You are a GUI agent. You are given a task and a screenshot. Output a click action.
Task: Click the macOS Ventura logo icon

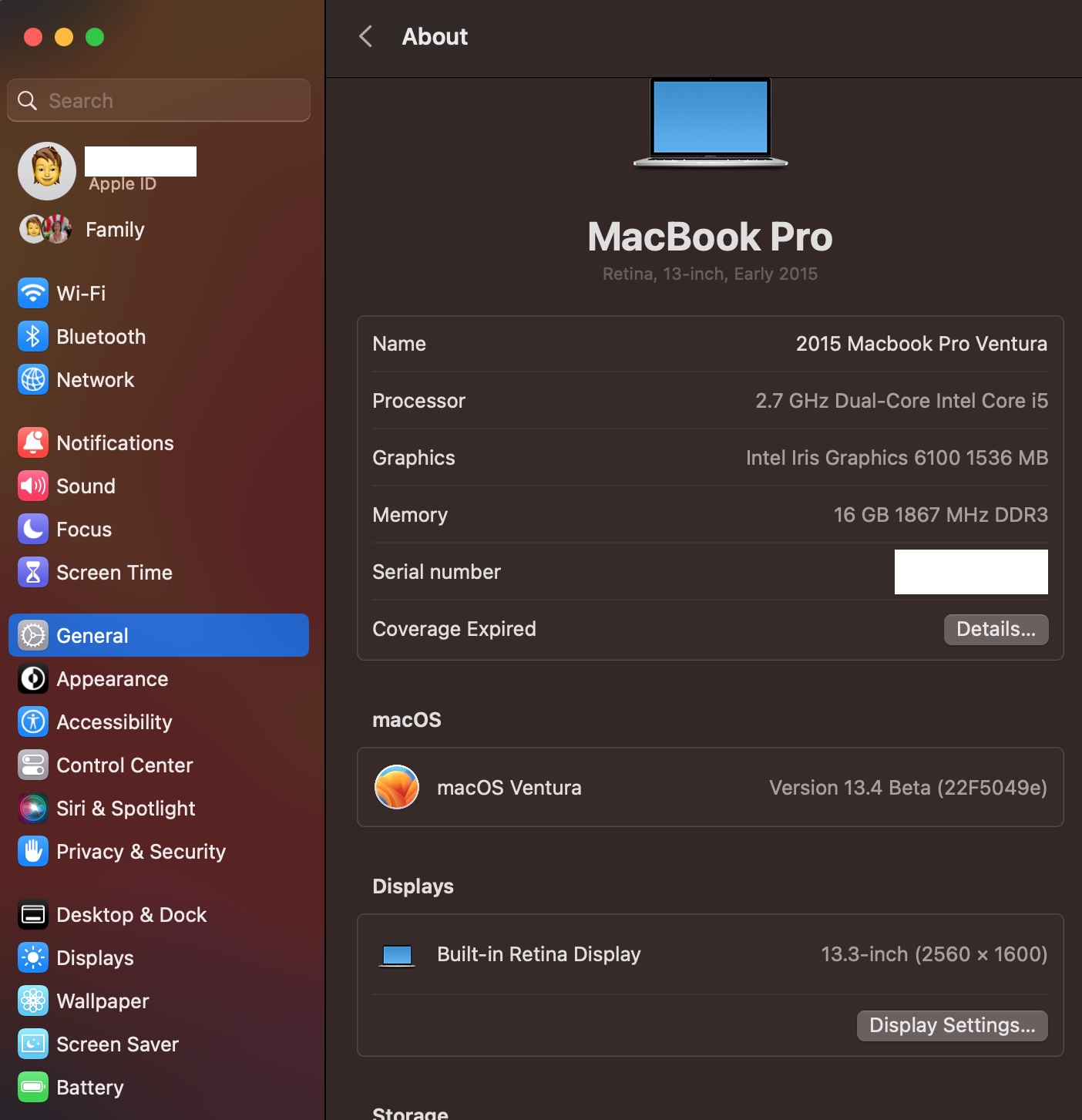[x=397, y=787]
